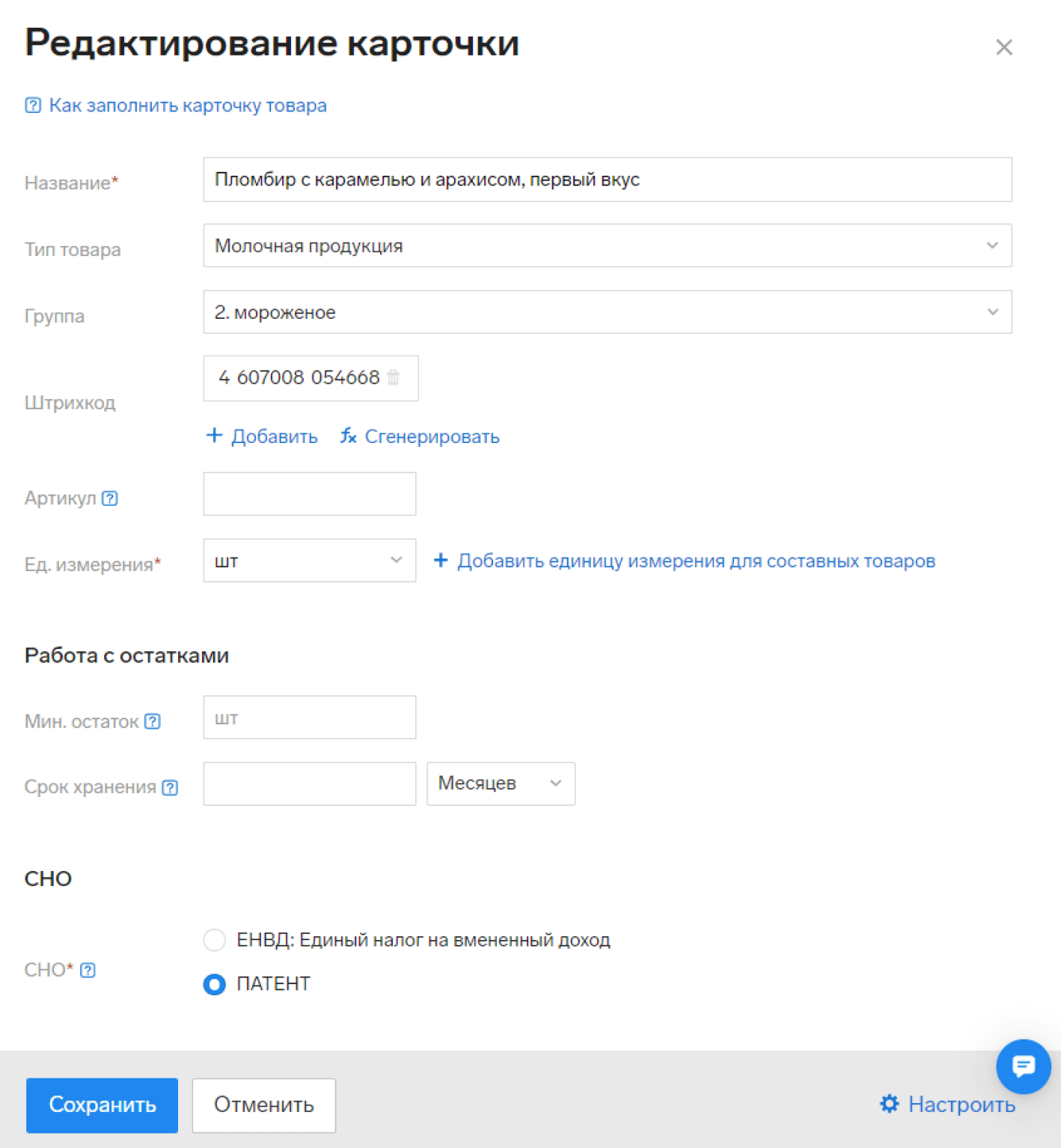The image size is (1061, 1148).
Task: Click the Срок хранения value field
Action: pyautogui.click(x=310, y=784)
